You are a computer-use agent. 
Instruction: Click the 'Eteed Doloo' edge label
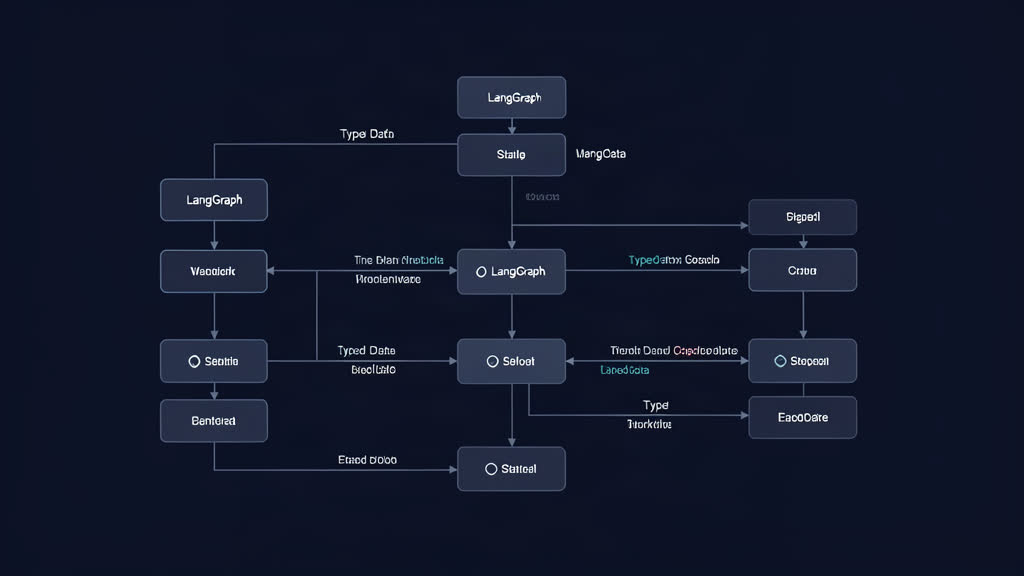pyautogui.click(x=367, y=460)
